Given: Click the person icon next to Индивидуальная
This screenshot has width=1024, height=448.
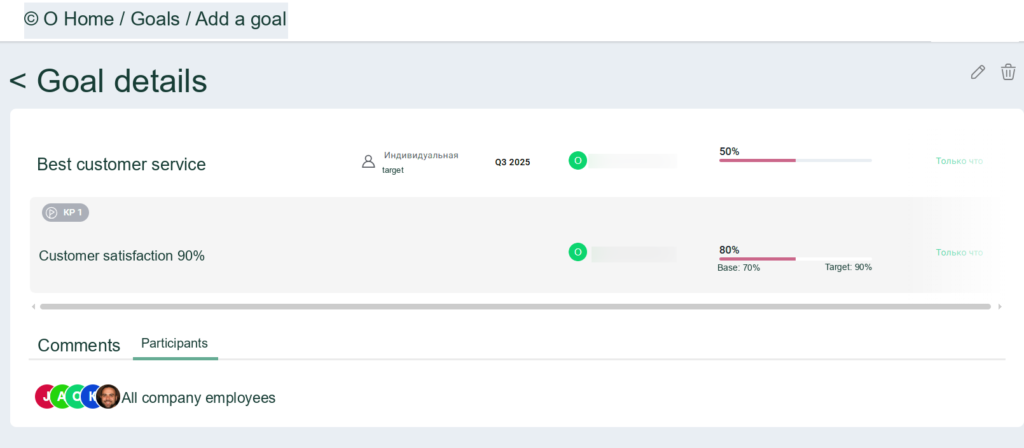Looking at the screenshot, I should click(x=368, y=162).
